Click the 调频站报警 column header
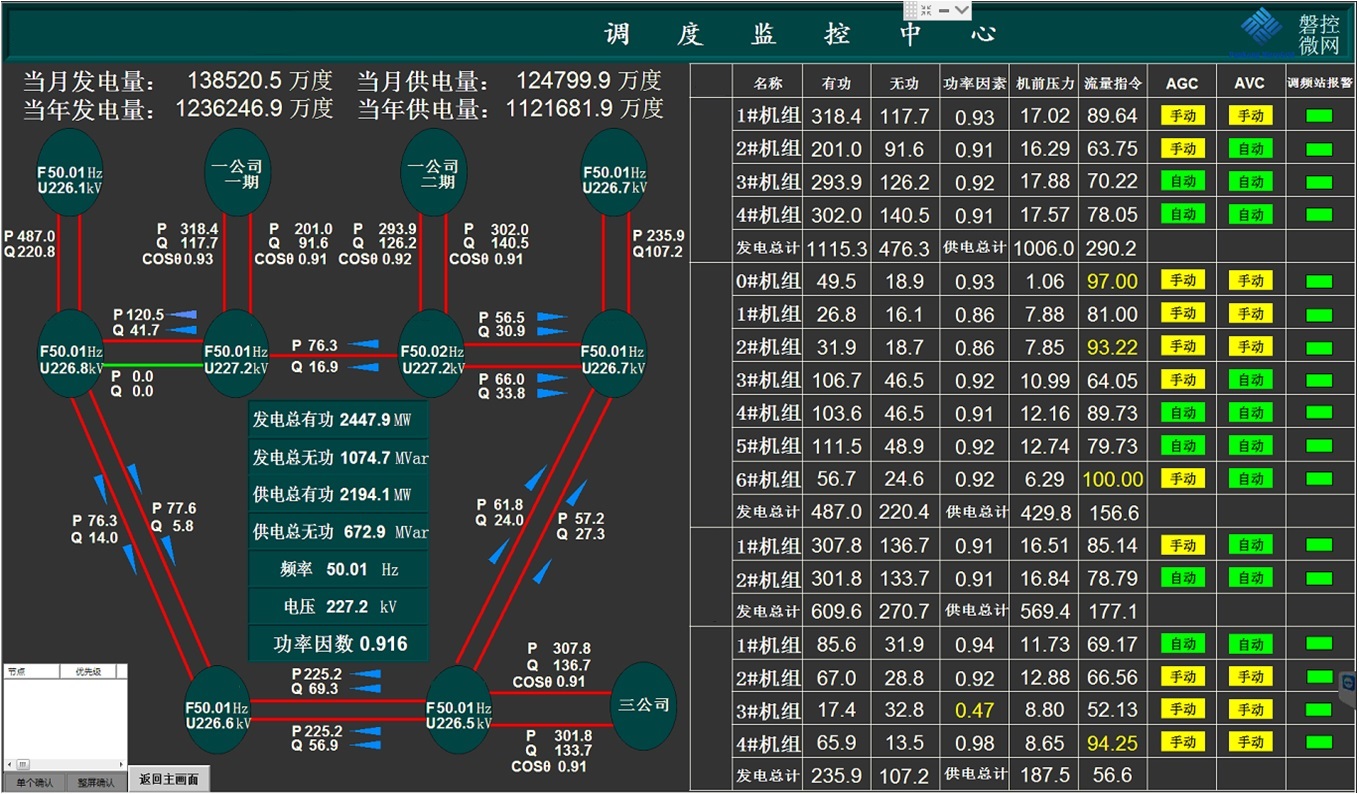The height and width of the screenshot is (794, 1359). [1319, 83]
